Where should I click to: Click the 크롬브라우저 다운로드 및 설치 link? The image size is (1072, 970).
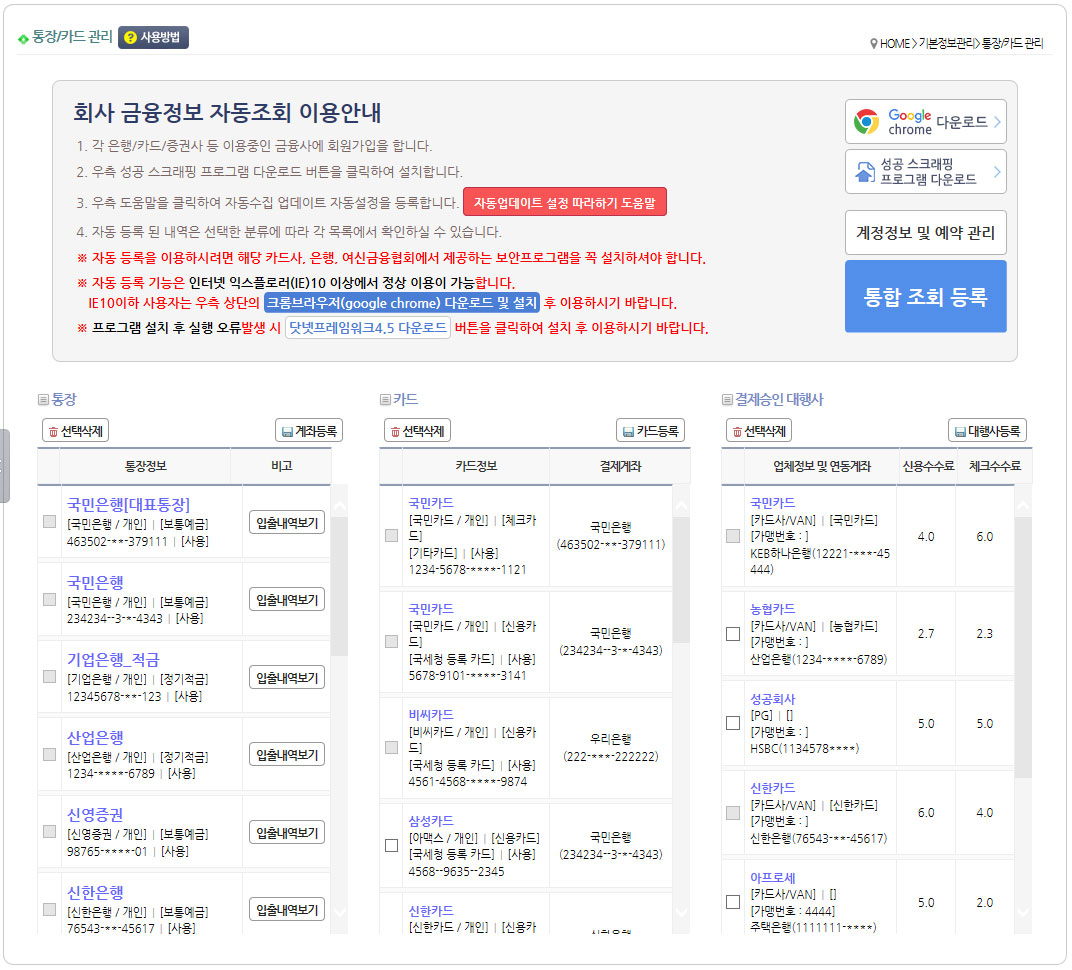pos(402,303)
